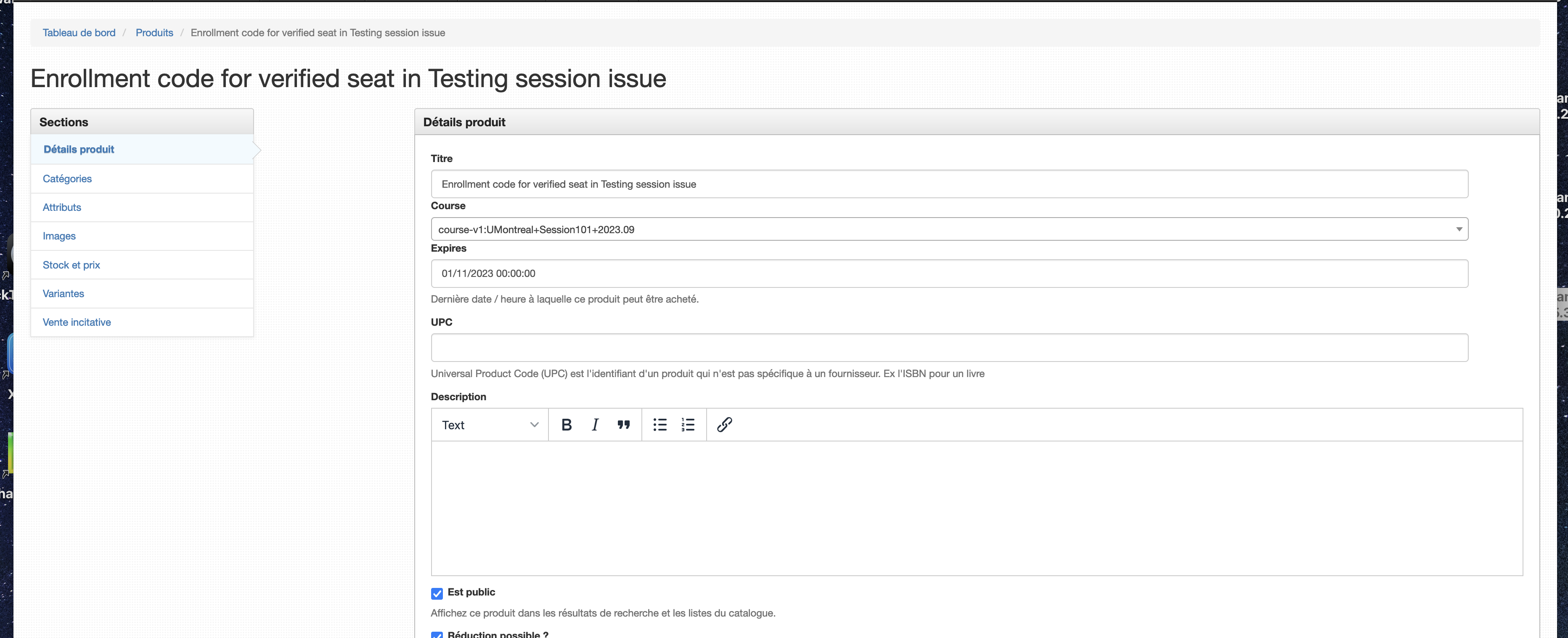Enable the 'Est public' visibility option
The width and height of the screenshot is (1568, 638).
tap(437, 593)
